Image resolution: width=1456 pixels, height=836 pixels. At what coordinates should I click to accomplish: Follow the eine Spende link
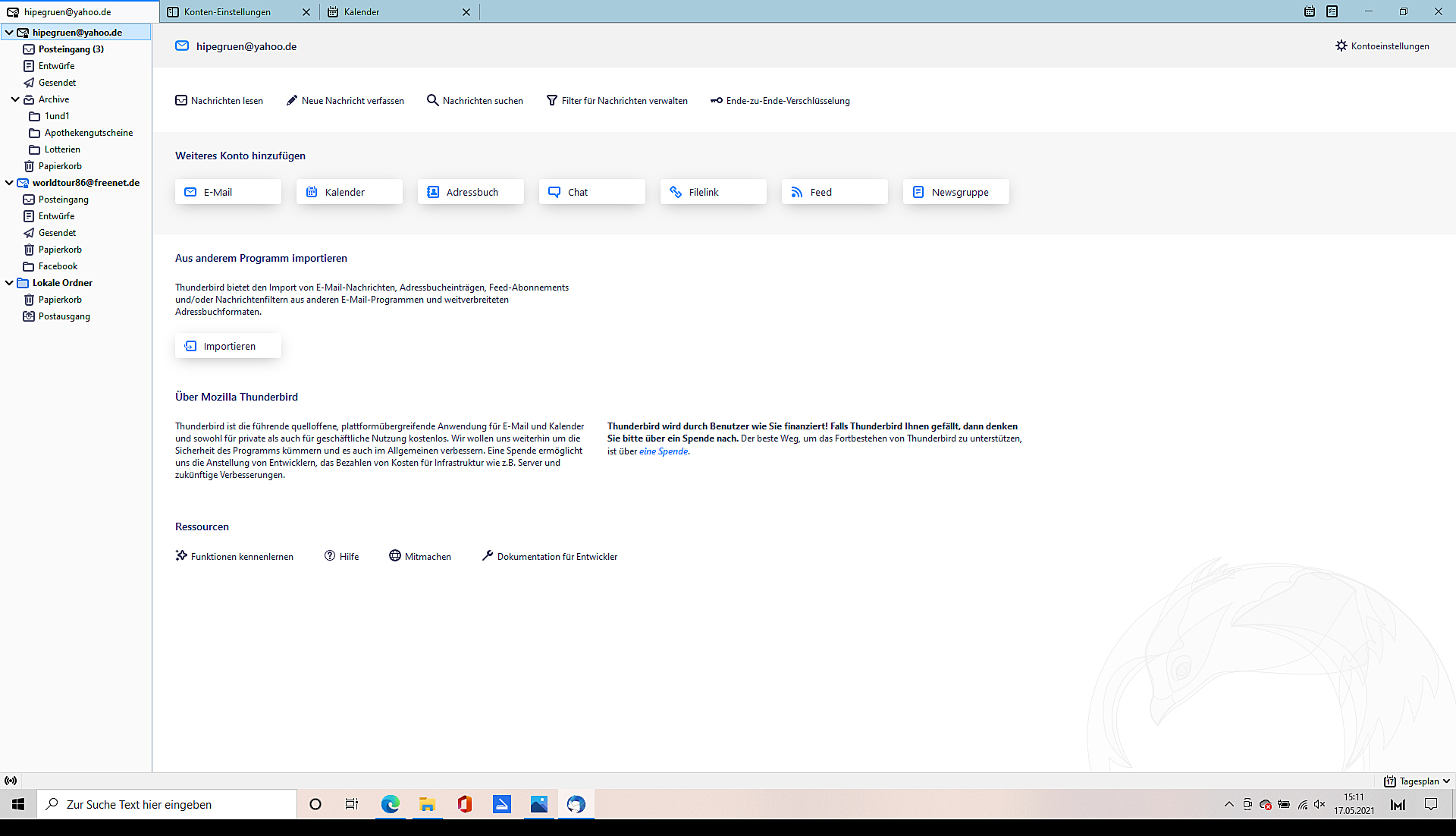[x=664, y=451]
